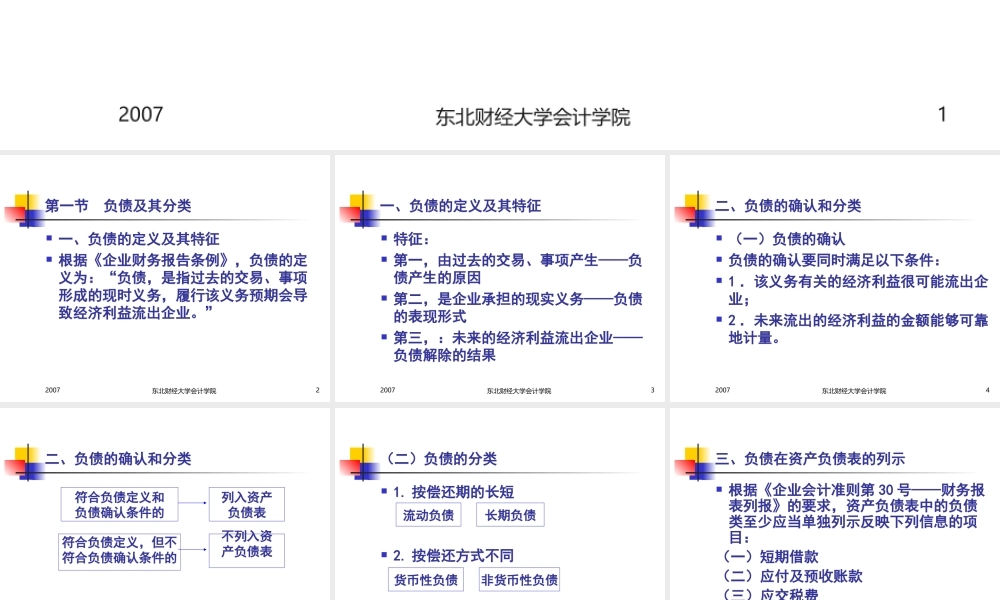Click the 非货币性负债 box
Image resolution: width=1000 pixels, height=600 pixels.
pos(519,579)
